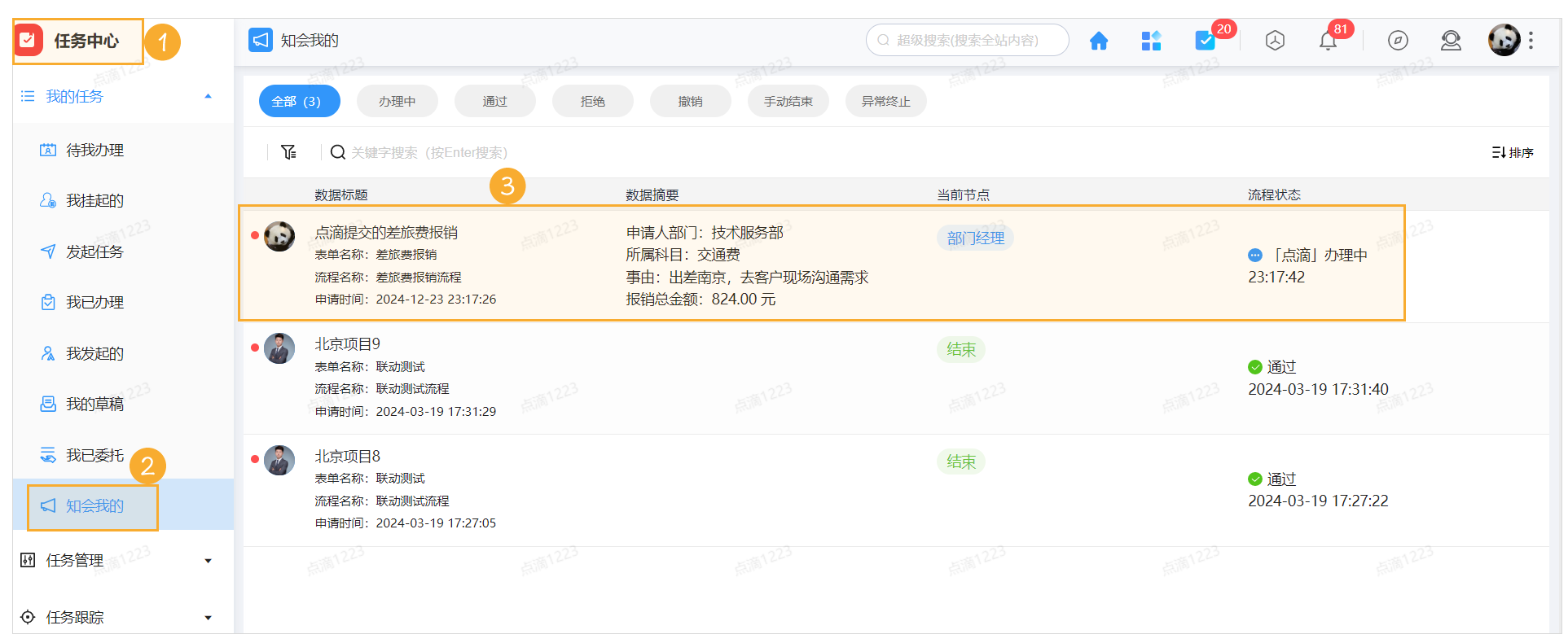Open the 北京项目8 entry title

pos(348,457)
